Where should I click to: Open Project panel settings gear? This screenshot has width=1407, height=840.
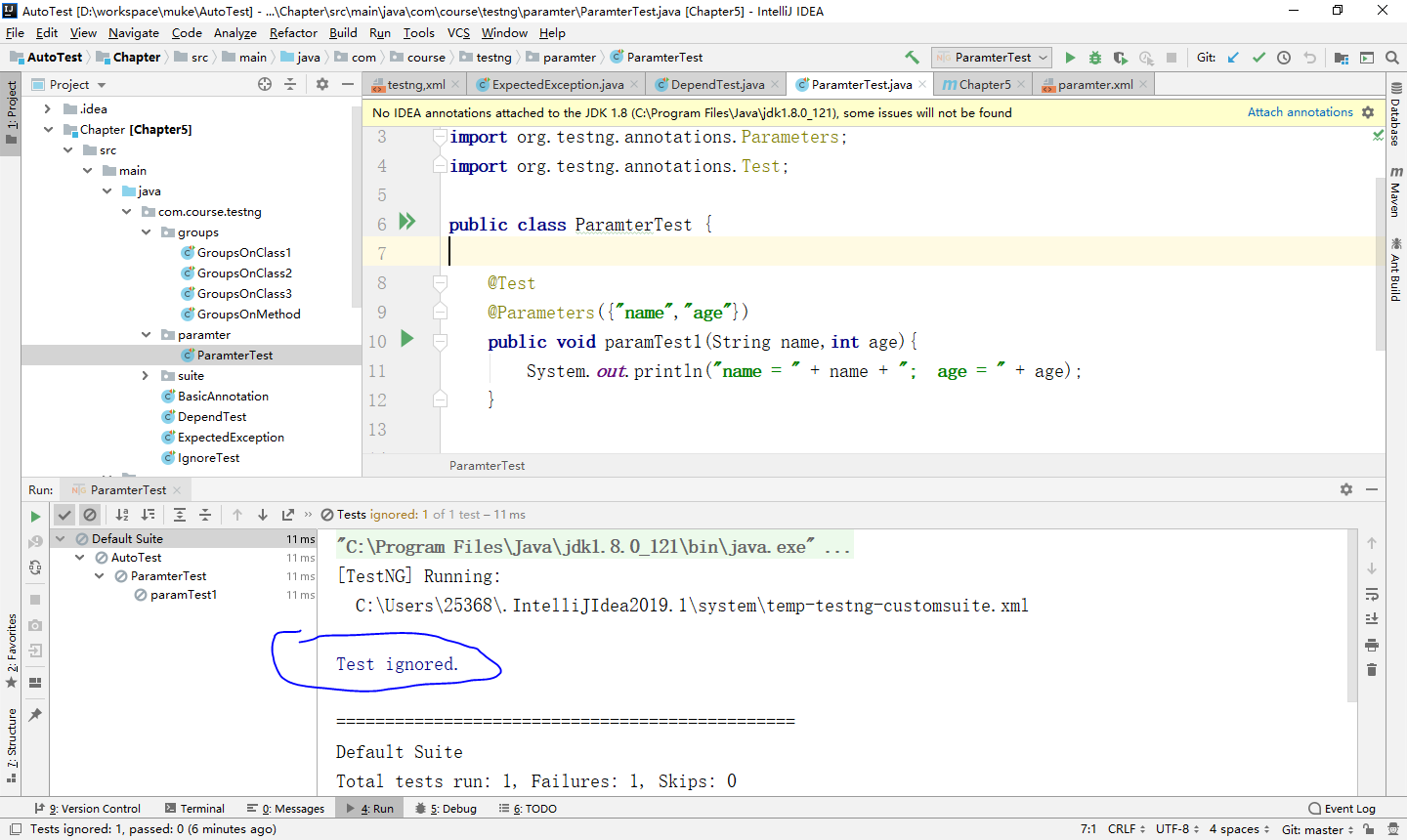[x=322, y=85]
